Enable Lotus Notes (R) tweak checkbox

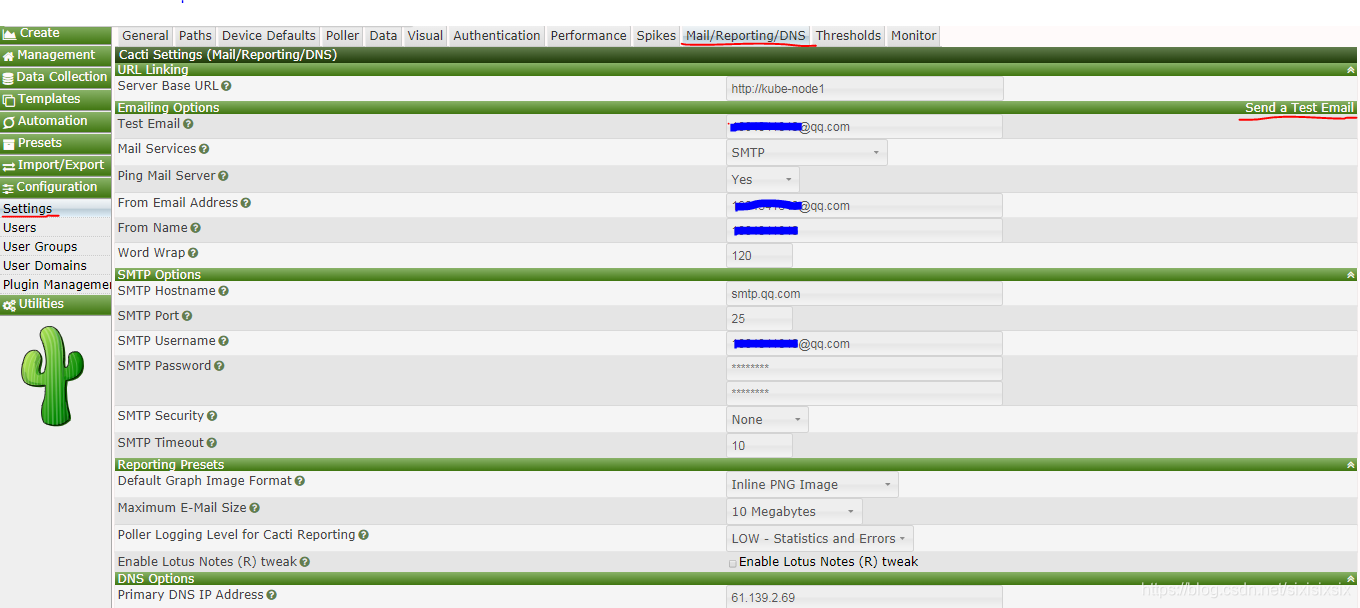(x=733, y=563)
